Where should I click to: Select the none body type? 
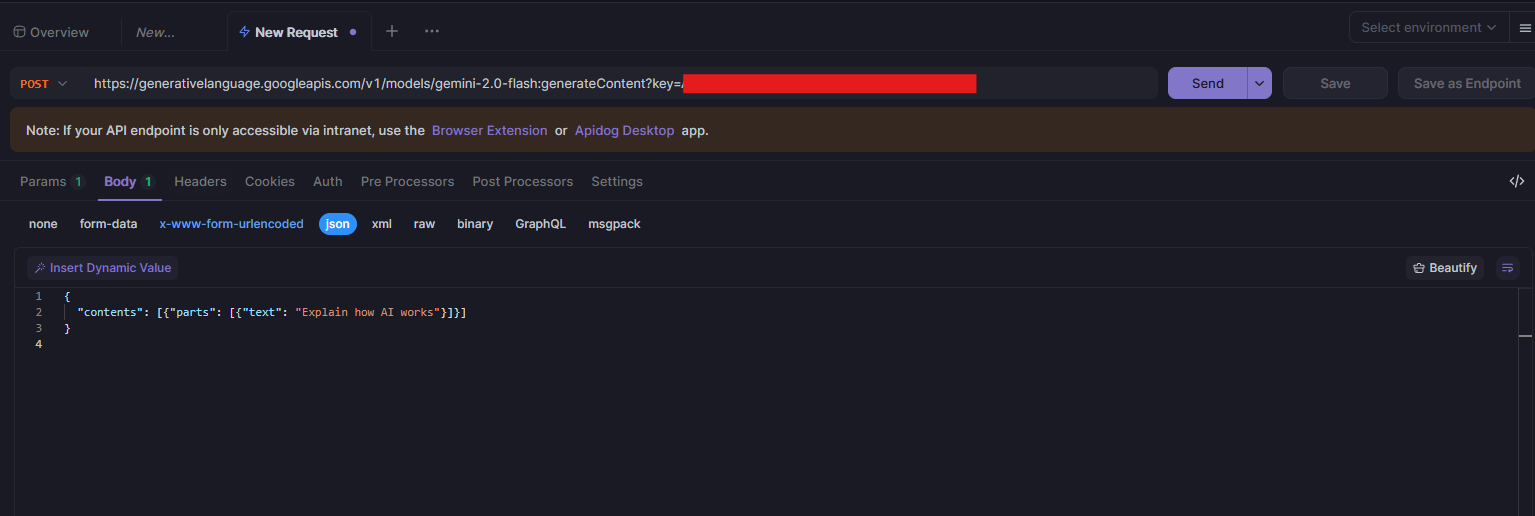pyautogui.click(x=43, y=224)
